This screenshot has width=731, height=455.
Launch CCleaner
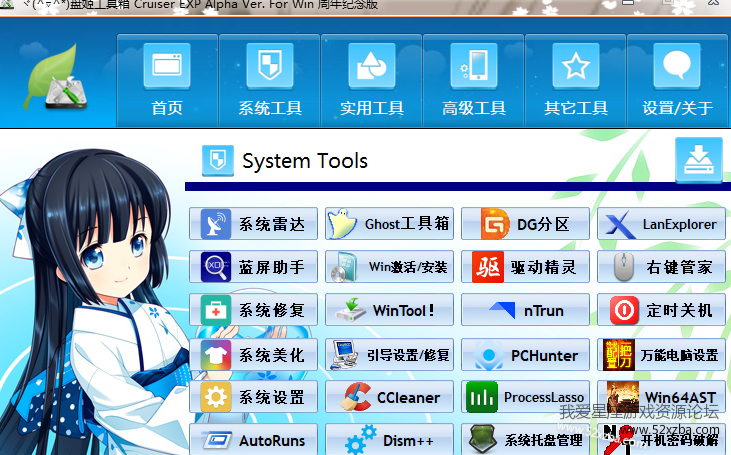391,397
